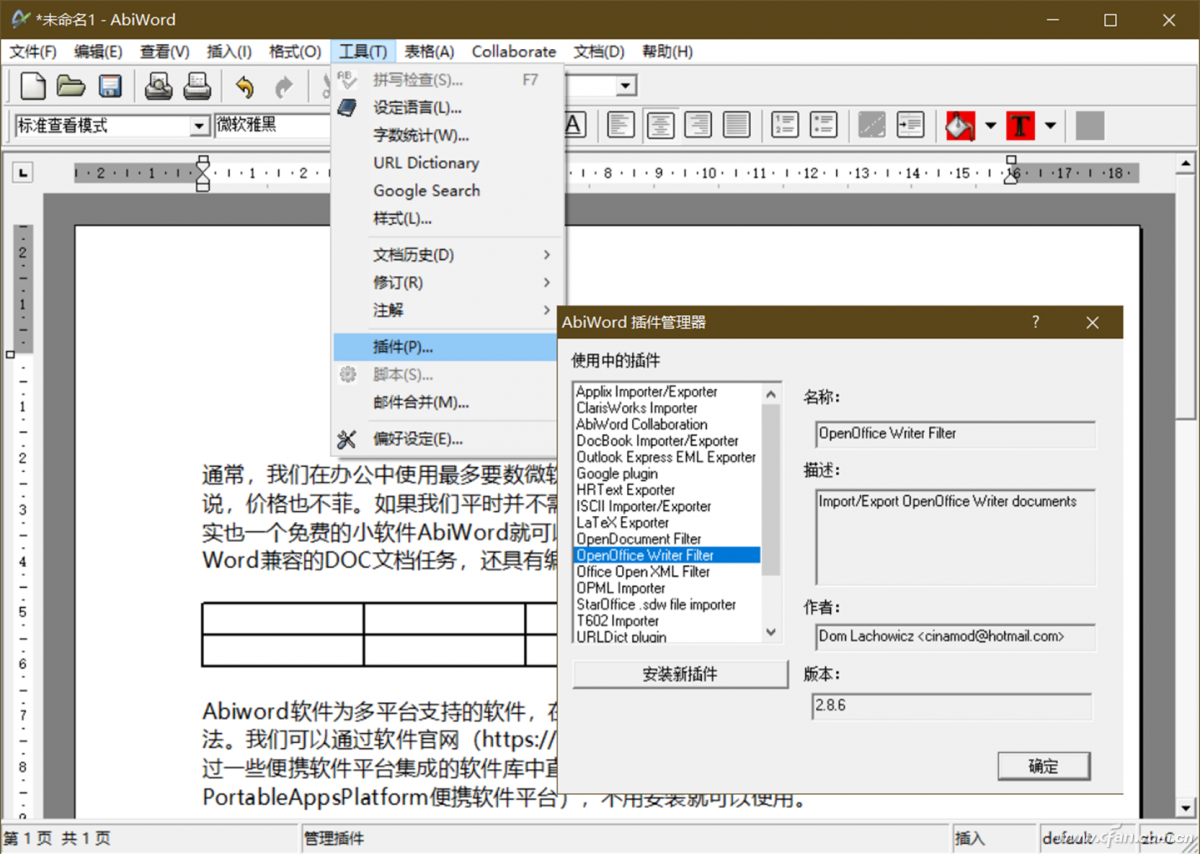Select 拼写检查 from the Tools menu
The height and width of the screenshot is (854, 1200).
[x=420, y=79]
